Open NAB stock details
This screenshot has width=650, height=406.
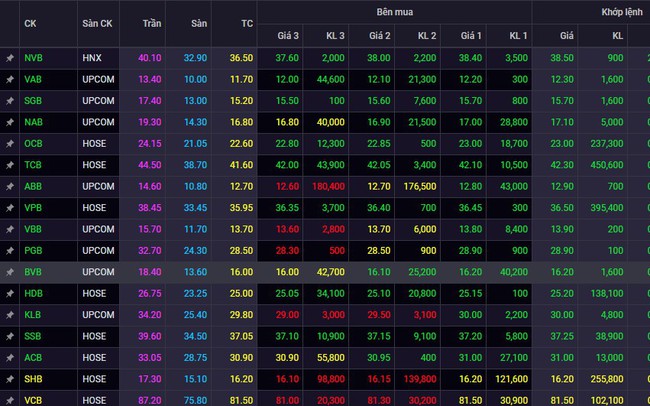[33, 122]
